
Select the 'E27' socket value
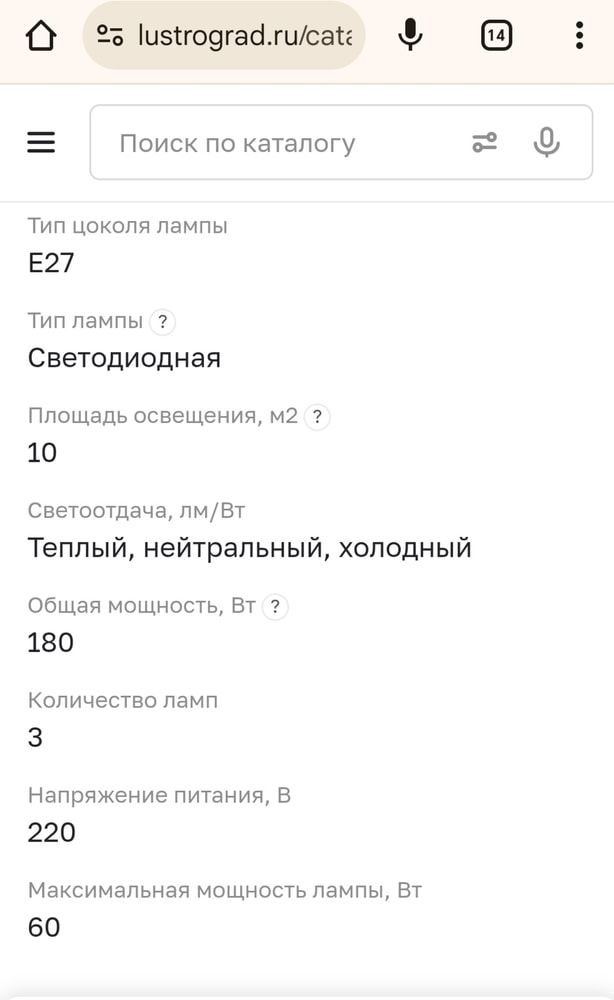pyautogui.click(x=51, y=263)
